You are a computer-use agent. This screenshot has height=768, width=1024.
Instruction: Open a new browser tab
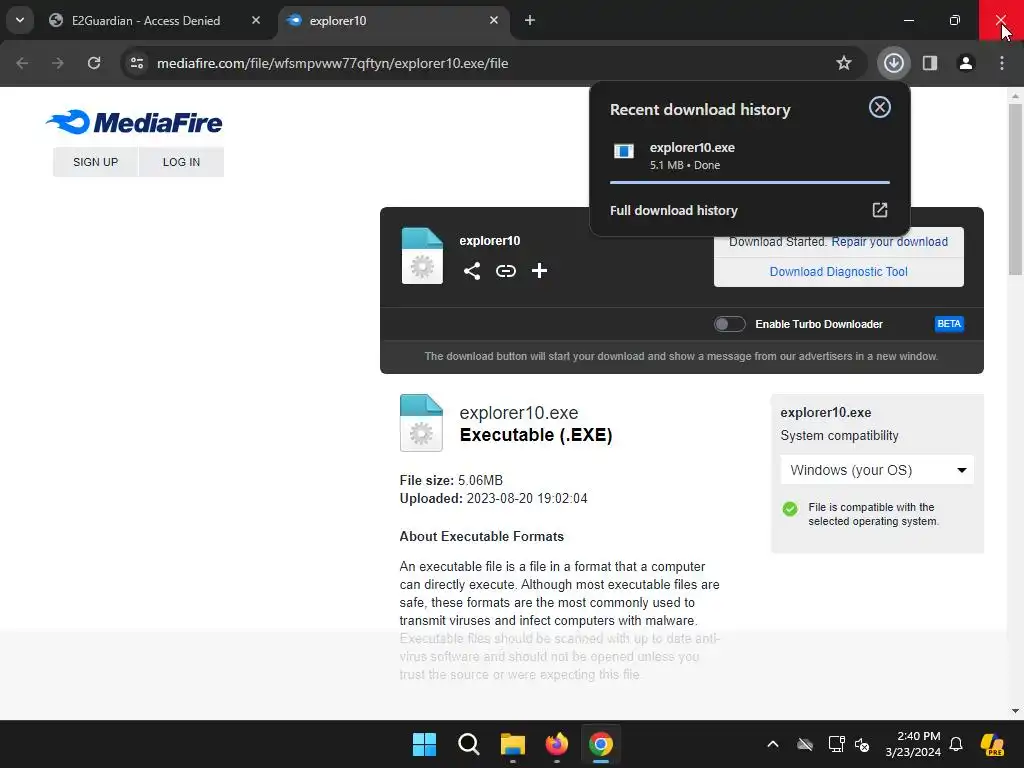click(530, 20)
